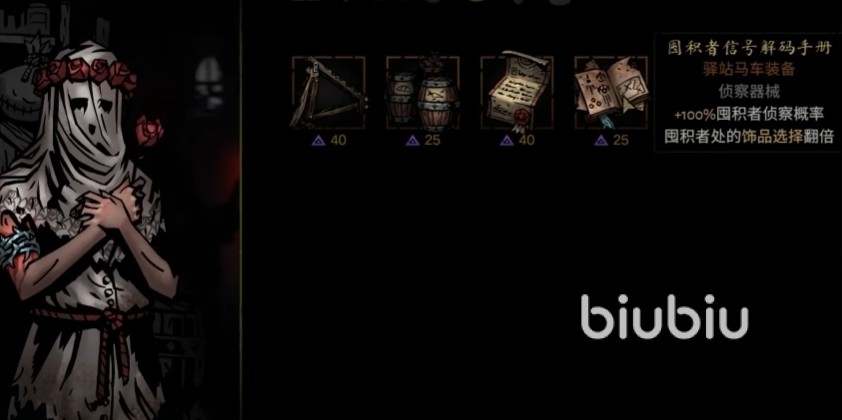The image size is (842, 420).
Task: Click the gray 侦察器械 category label
Action: tap(749, 92)
